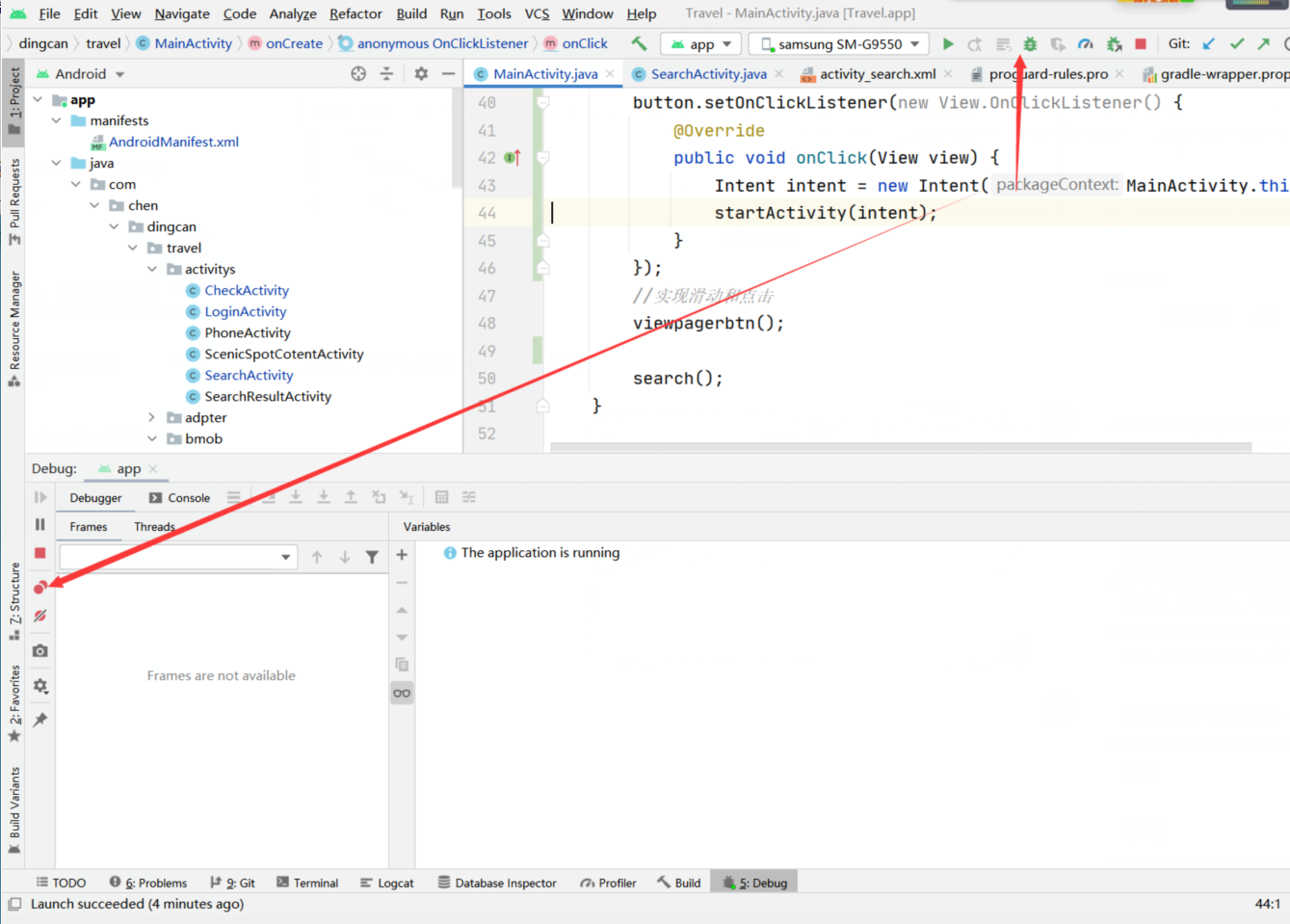Open the Terminal tool window
The width and height of the screenshot is (1290, 924).
click(x=307, y=883)
